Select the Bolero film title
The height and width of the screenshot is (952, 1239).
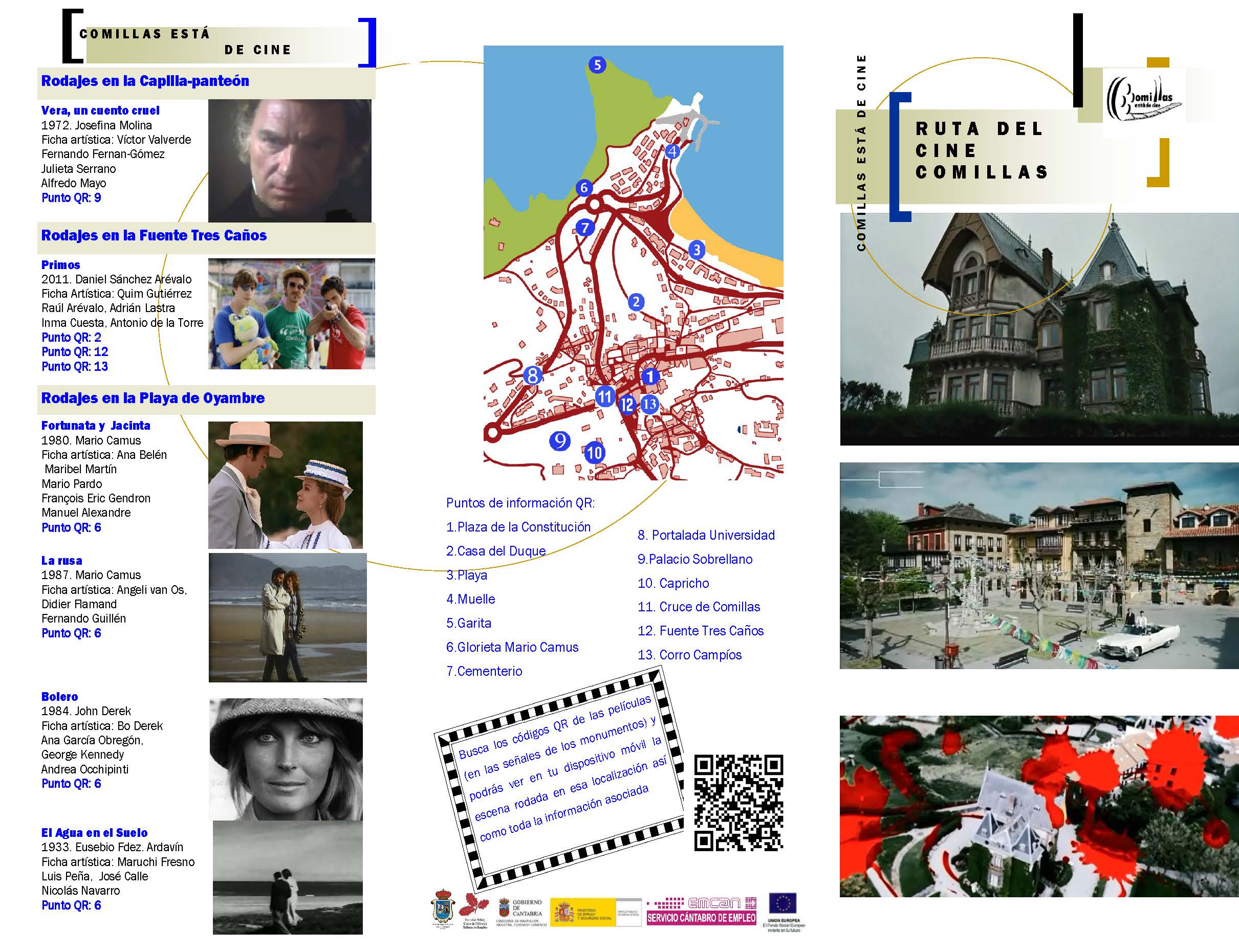[59, 696]
